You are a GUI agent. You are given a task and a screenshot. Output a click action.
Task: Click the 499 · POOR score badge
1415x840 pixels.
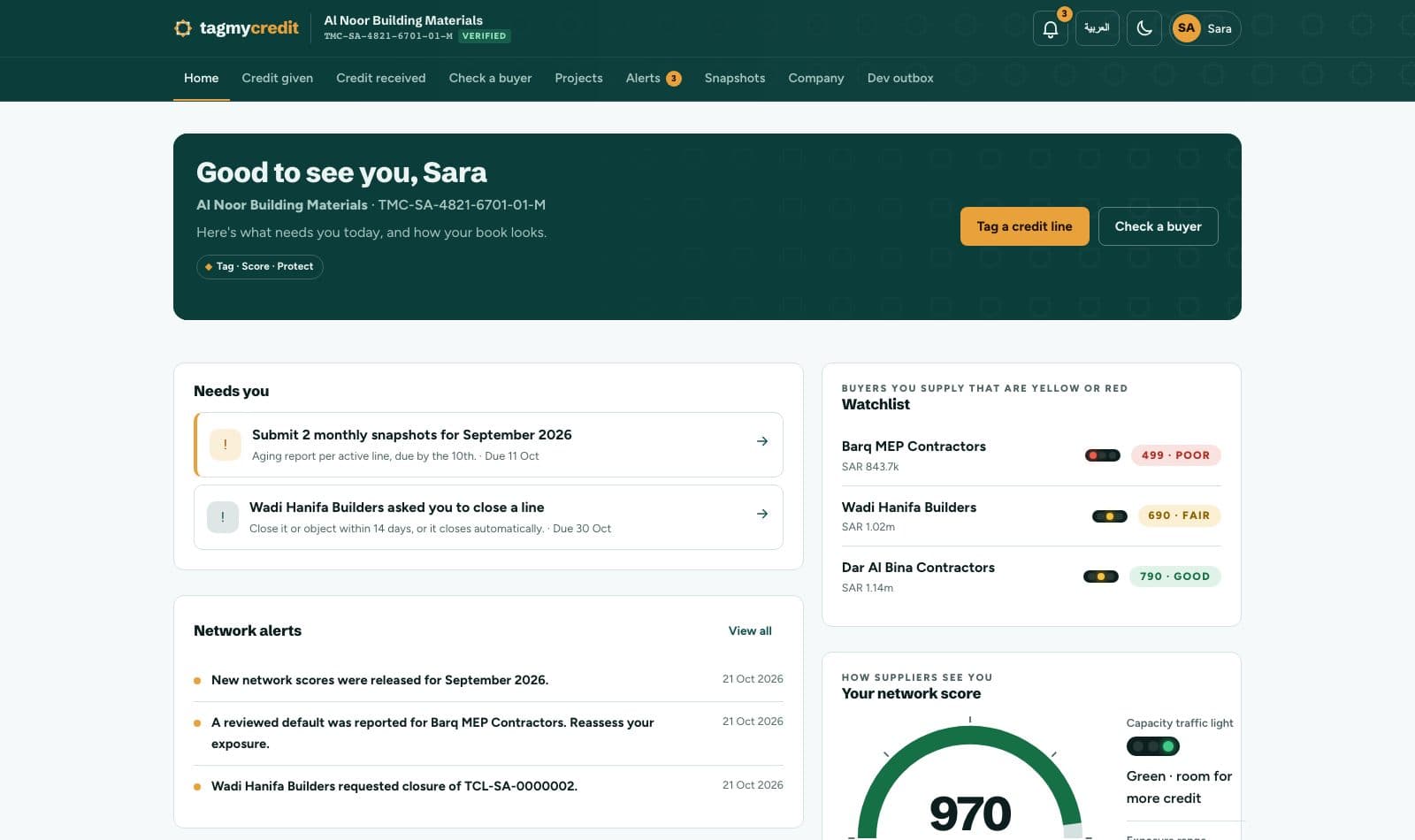[1176, 455]
